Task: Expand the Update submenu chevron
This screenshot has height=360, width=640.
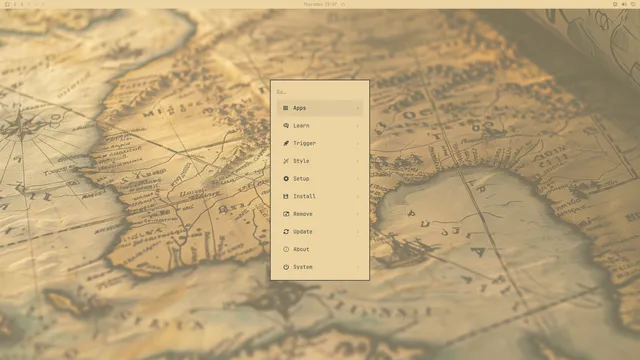Action: pyautogui.click(x=358, y=231)
